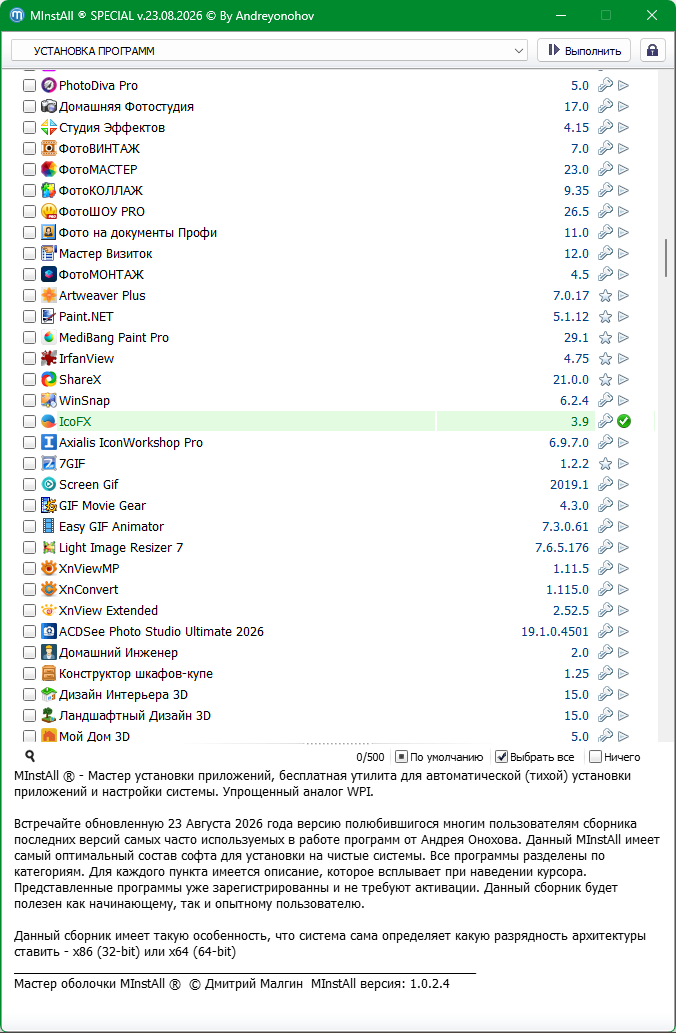Select the WinSnap entry
This screenshot has height=1033, width=676.
(x=84, y=401)
